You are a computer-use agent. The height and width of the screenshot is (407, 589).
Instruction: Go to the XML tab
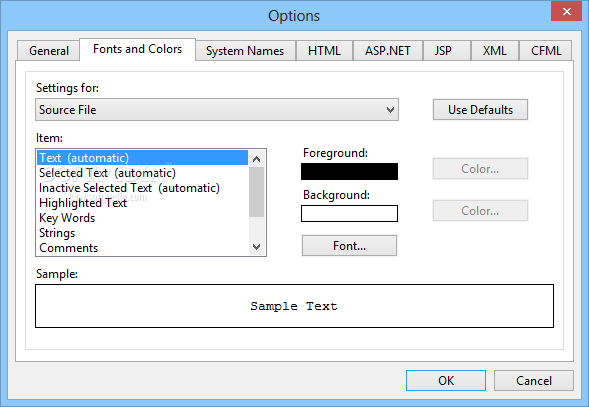click(x=494, y=51)
